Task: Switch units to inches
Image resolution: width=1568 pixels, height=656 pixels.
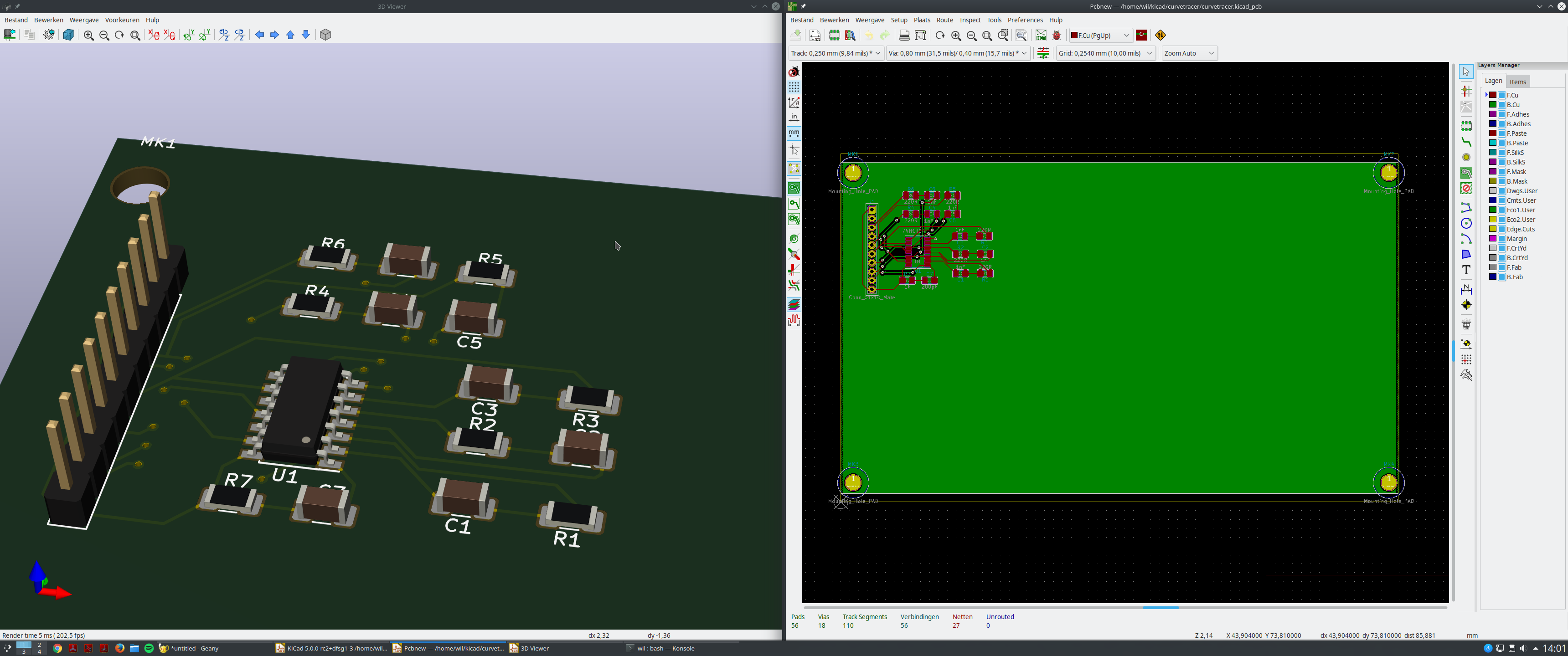Action: point(794,118)
